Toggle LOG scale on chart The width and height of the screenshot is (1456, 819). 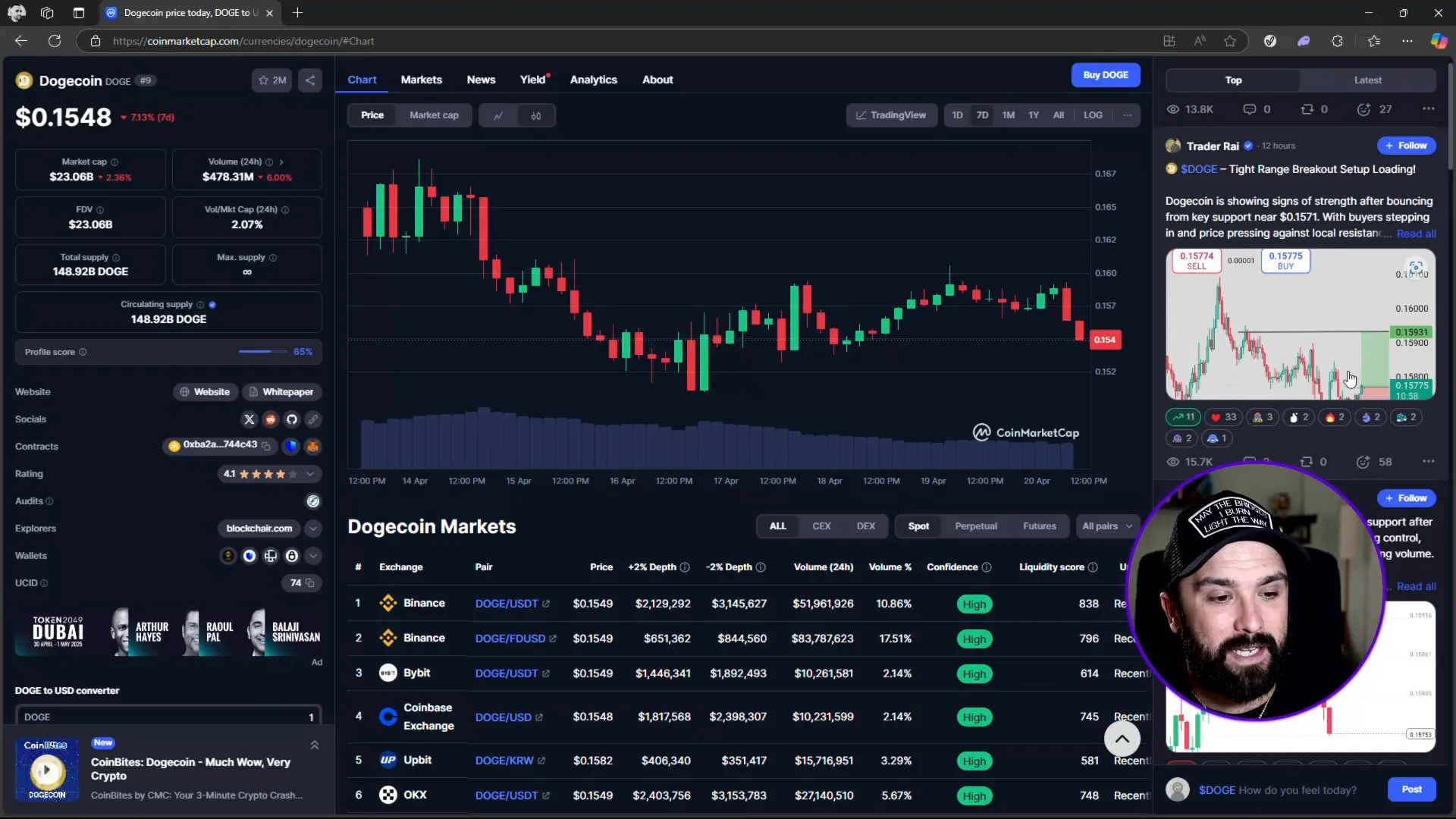pyautogui.click(x=1093, y=115)
